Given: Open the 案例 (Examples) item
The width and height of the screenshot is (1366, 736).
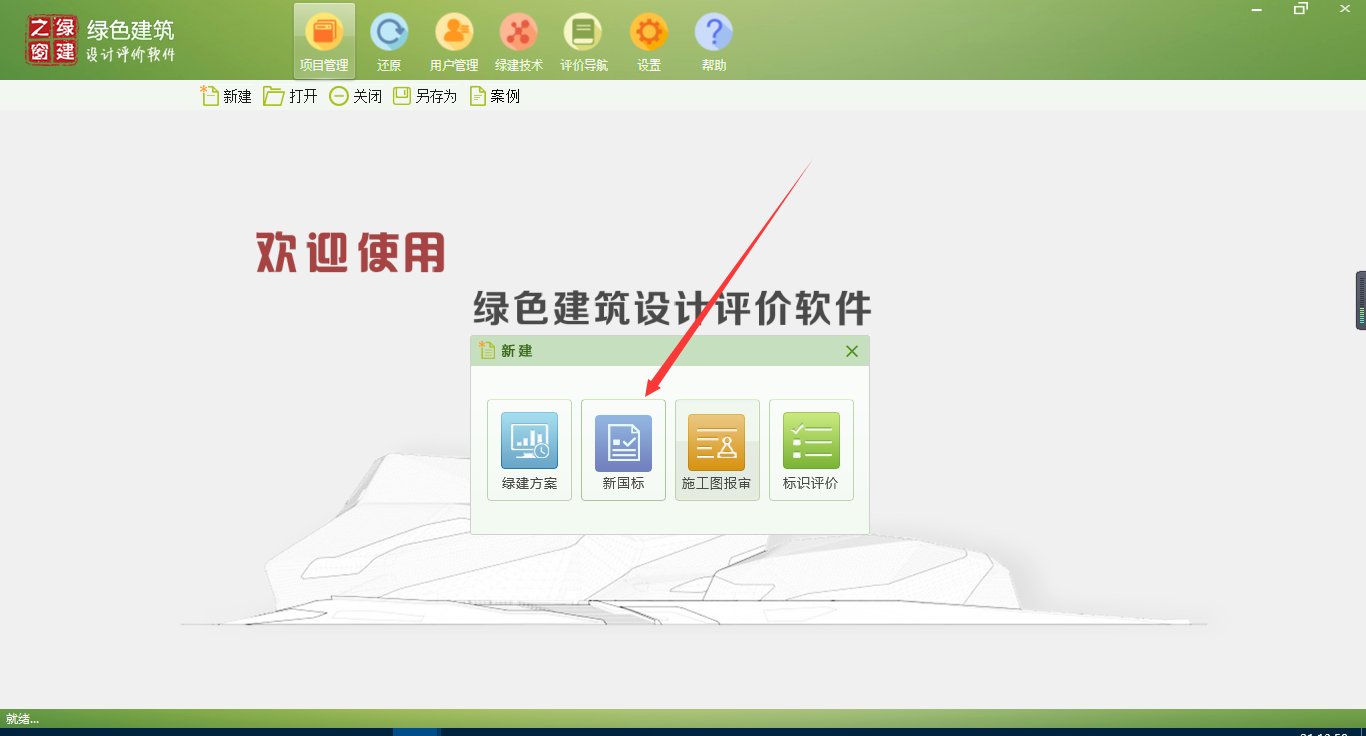Looking at the screenshot, I should (x=494, y=95).
